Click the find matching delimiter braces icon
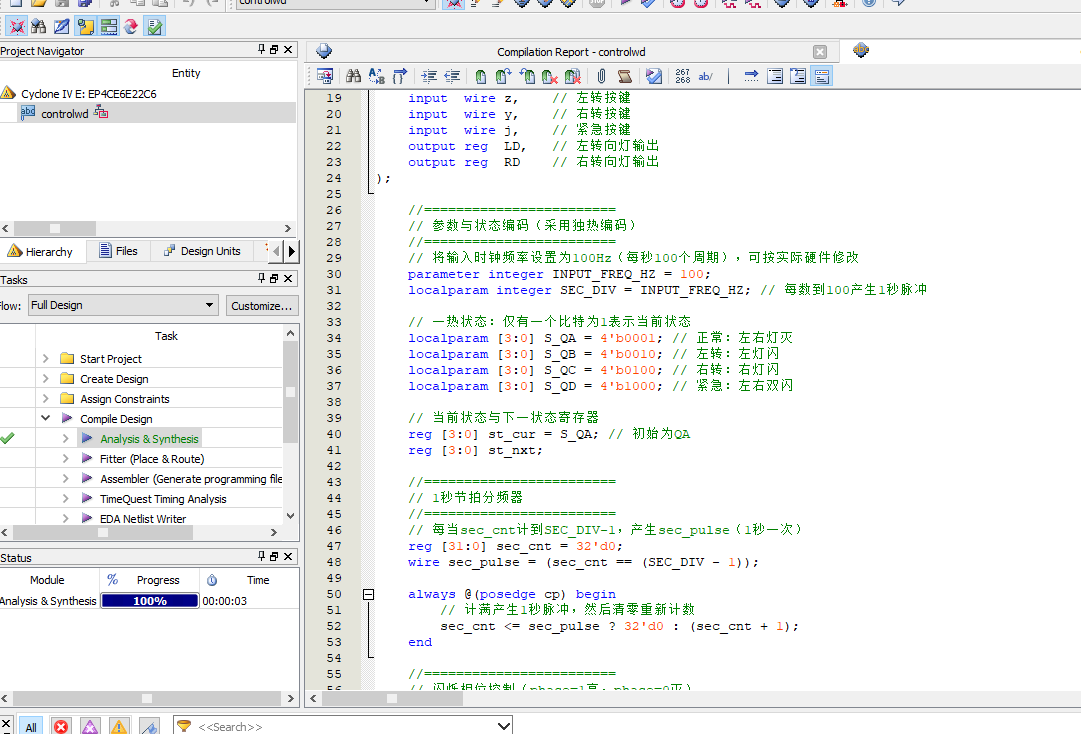The image size is (1081, 734). (x=400, y=76)
